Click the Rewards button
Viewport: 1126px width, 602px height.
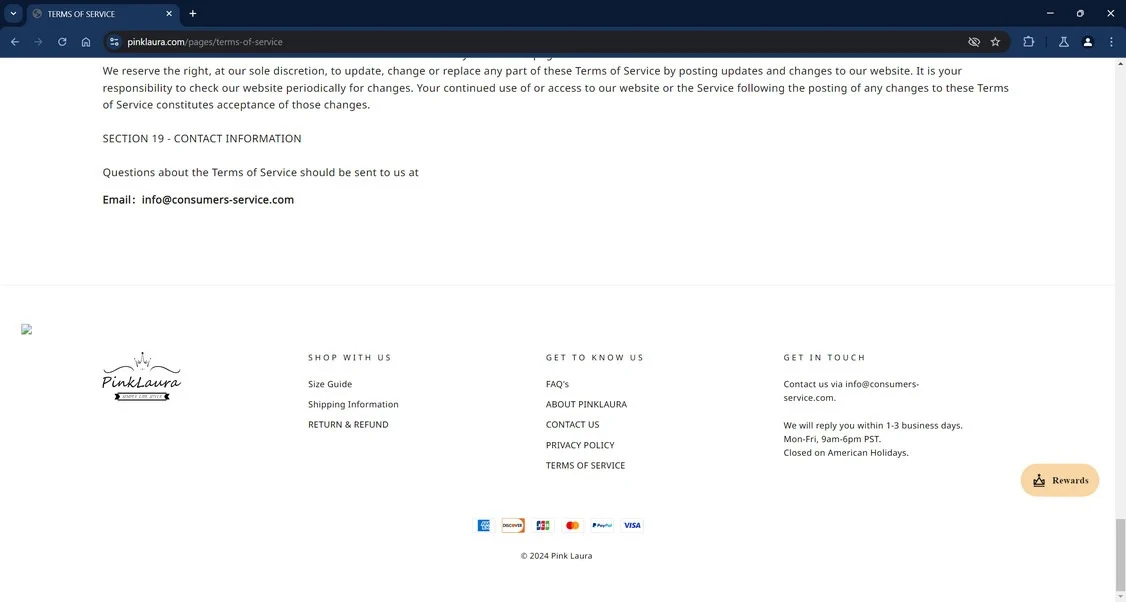point(1060,481)
